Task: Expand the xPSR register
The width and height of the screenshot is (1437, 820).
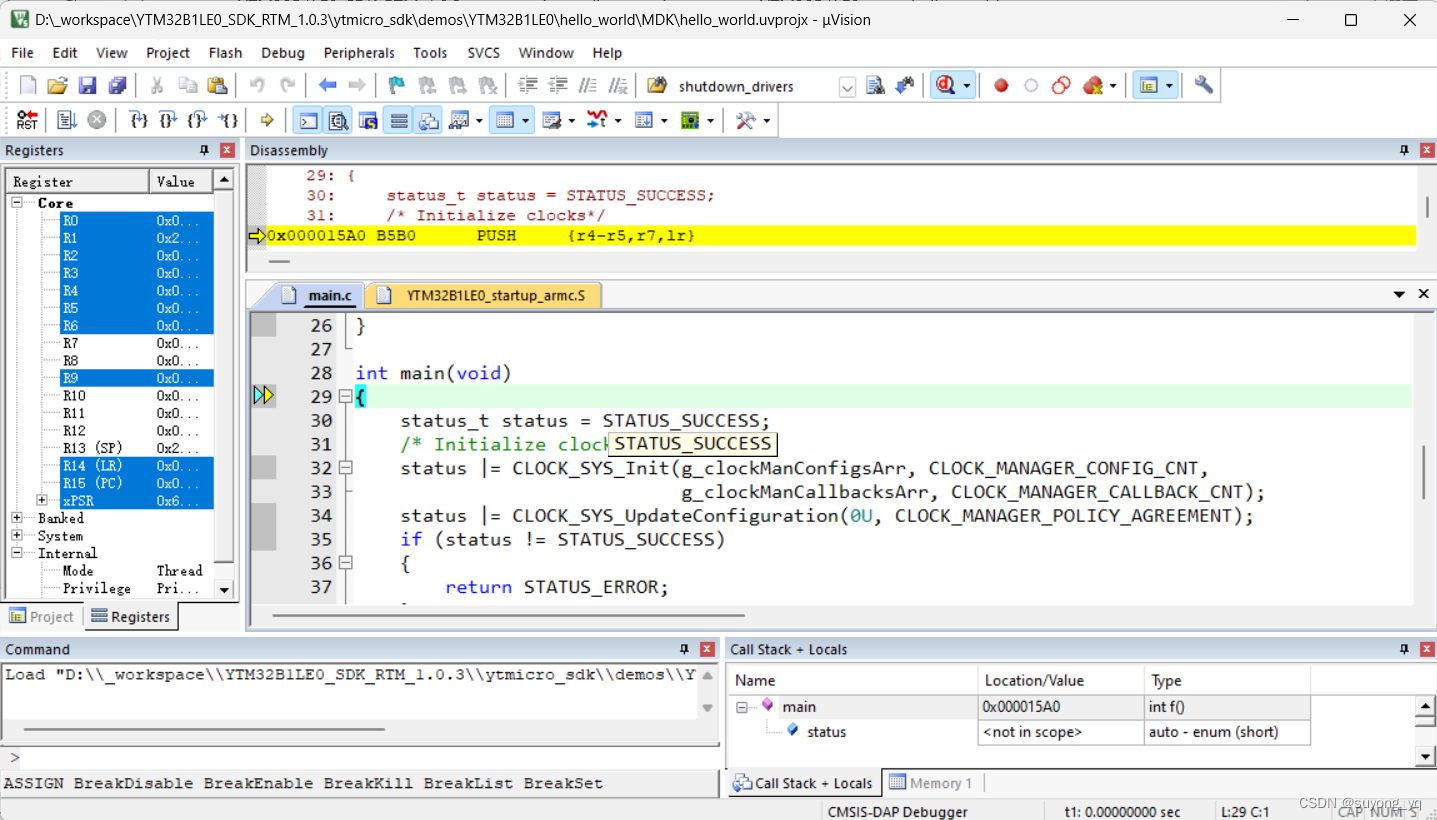Action: 42,500
